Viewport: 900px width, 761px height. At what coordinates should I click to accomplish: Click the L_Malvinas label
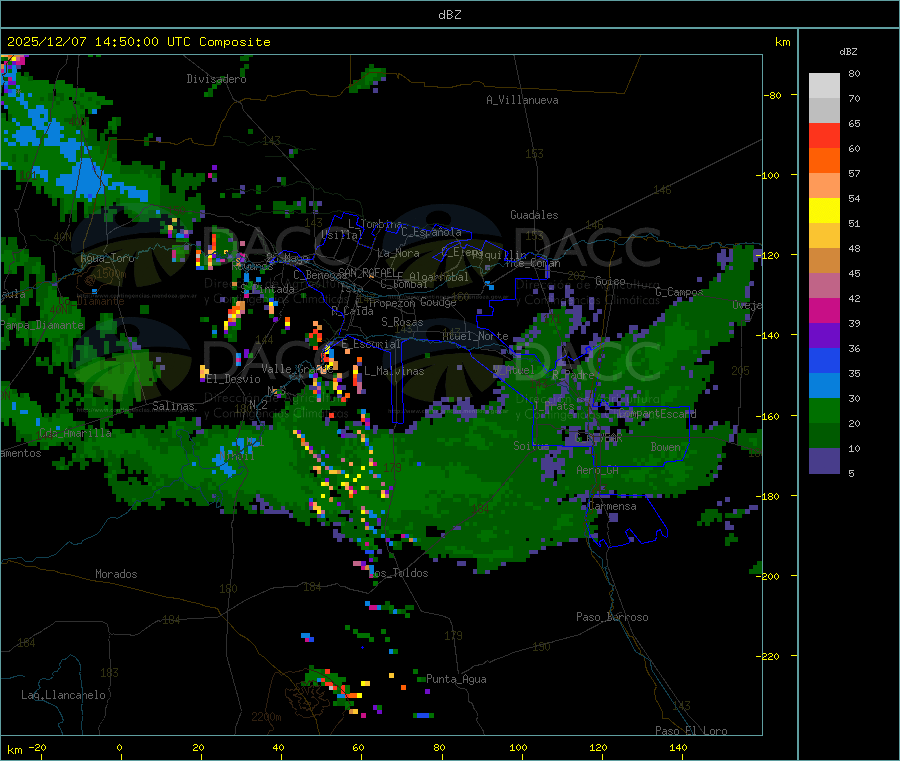coord(394,371)
